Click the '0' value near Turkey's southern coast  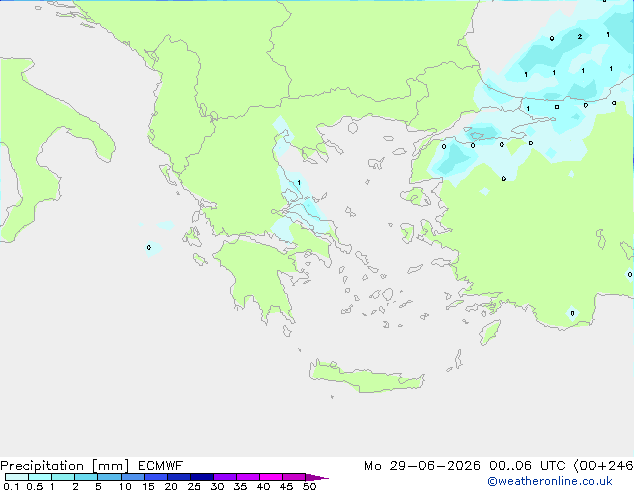[x=572, y=313]
